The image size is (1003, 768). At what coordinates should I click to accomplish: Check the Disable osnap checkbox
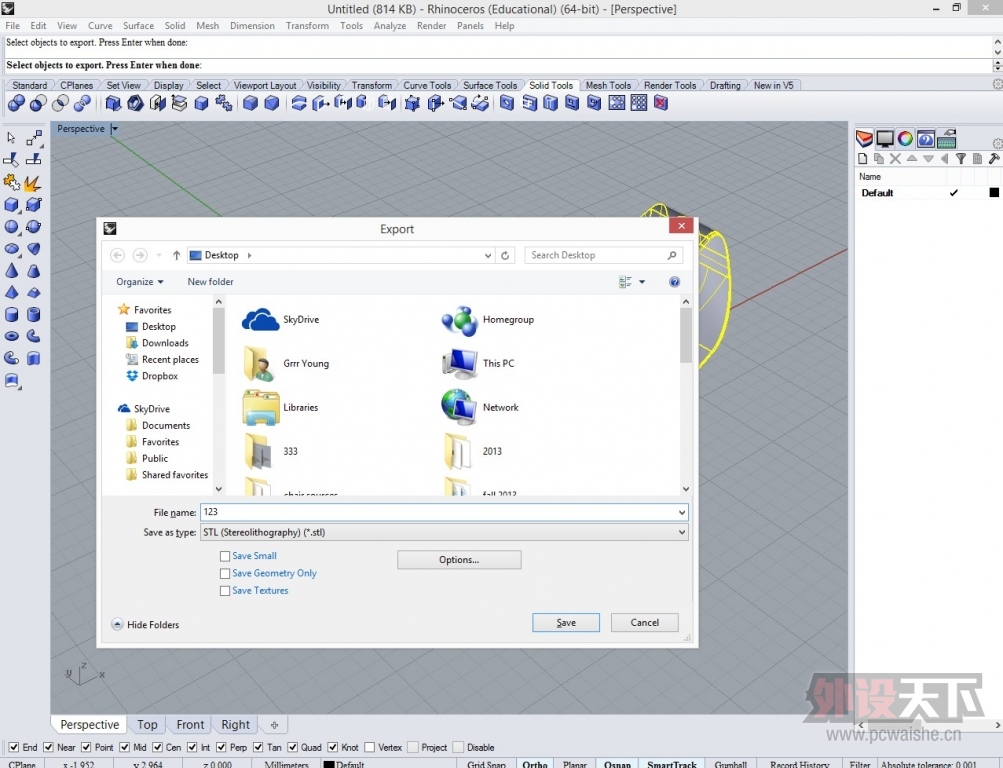point(458,747)
